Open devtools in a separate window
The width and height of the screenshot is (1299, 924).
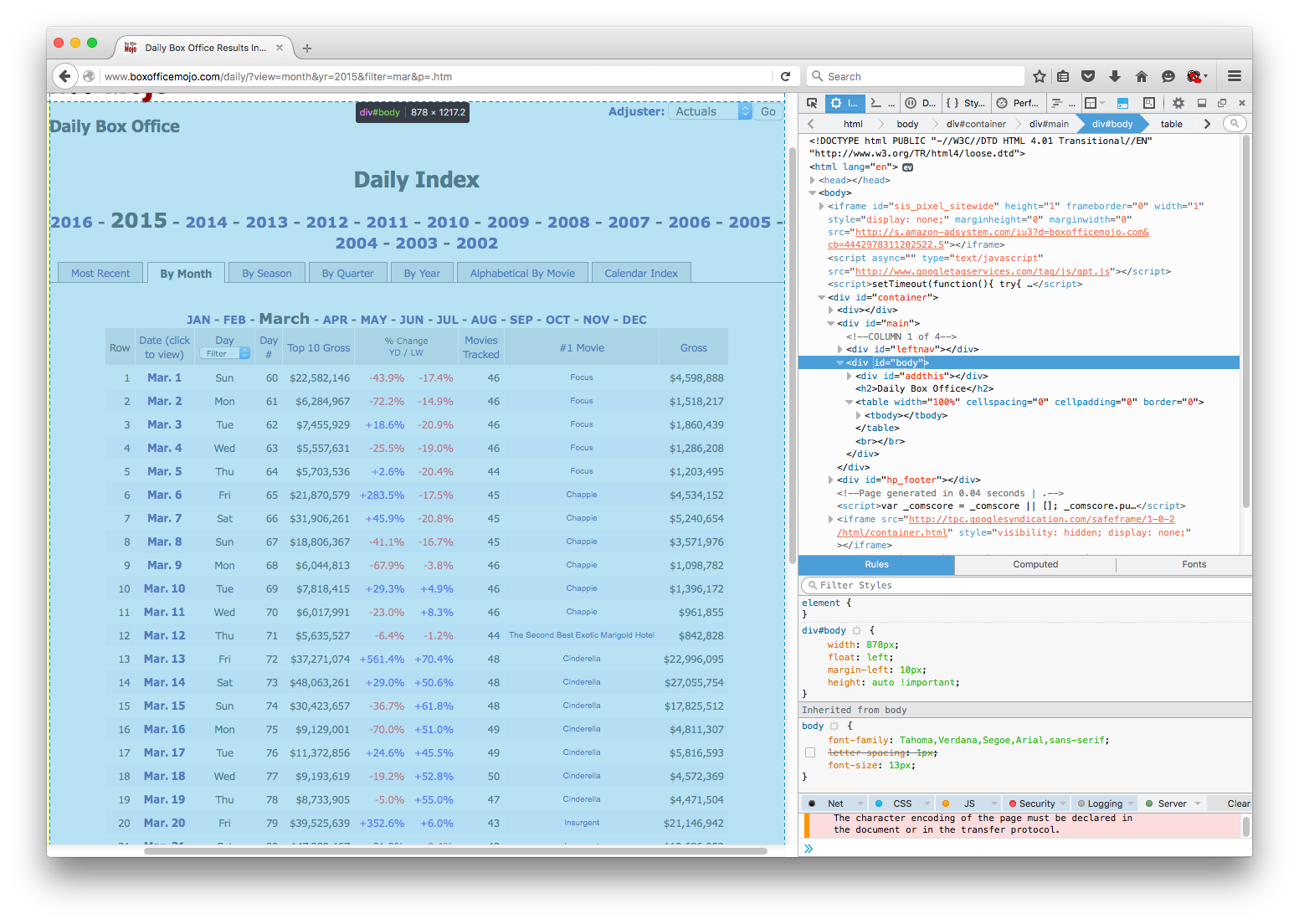point(1222,103)
